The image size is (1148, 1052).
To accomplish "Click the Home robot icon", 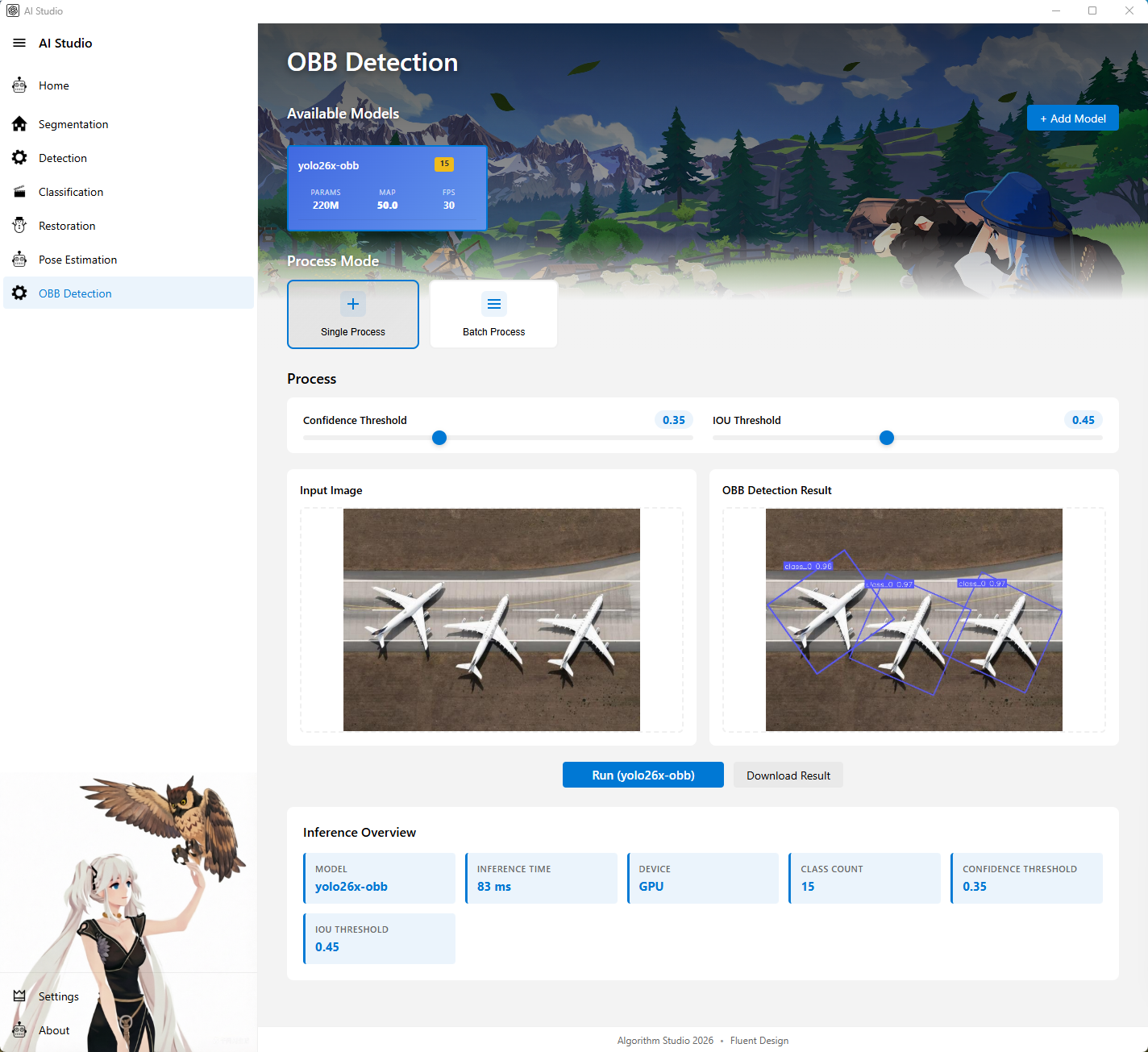I will (19, 85).
